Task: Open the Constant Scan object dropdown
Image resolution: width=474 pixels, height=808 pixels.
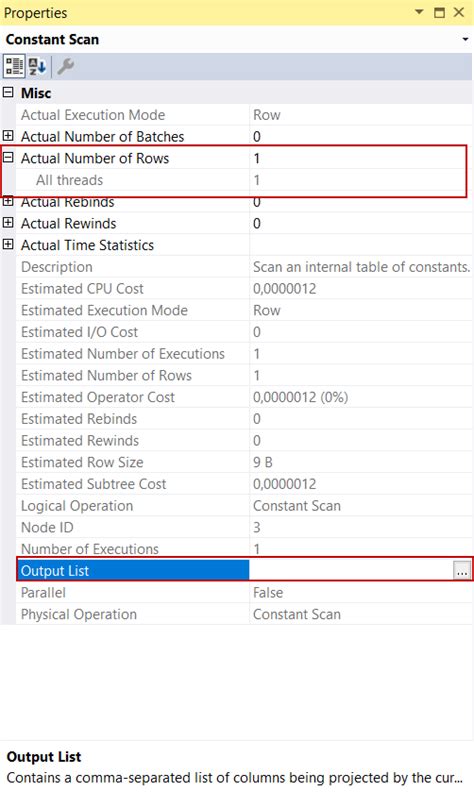Action: (x=465, y=40)
